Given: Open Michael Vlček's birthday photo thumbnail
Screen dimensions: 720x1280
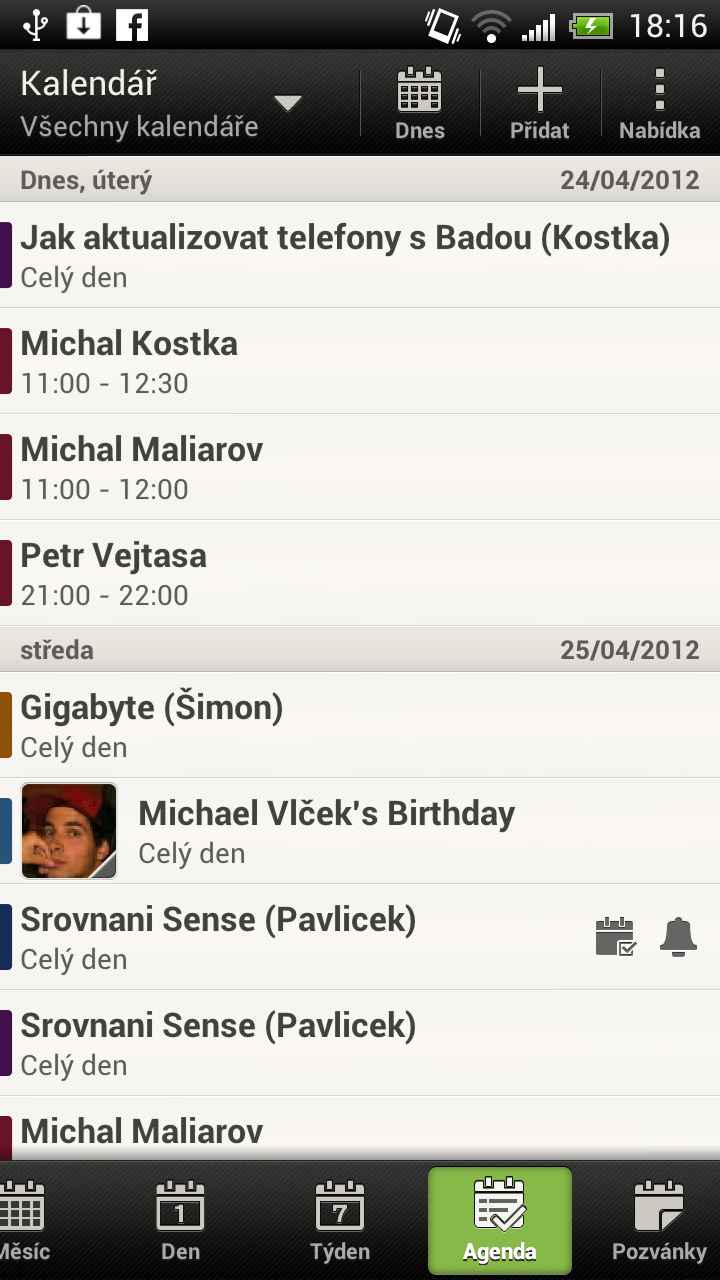Looking at the screenshot, I should pyautogui.click(x=69, y=831).
